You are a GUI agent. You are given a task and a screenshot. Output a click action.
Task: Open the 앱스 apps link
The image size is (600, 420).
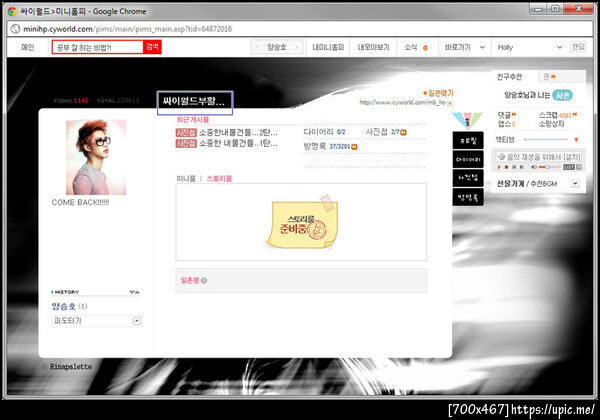(x=506, y=124)
